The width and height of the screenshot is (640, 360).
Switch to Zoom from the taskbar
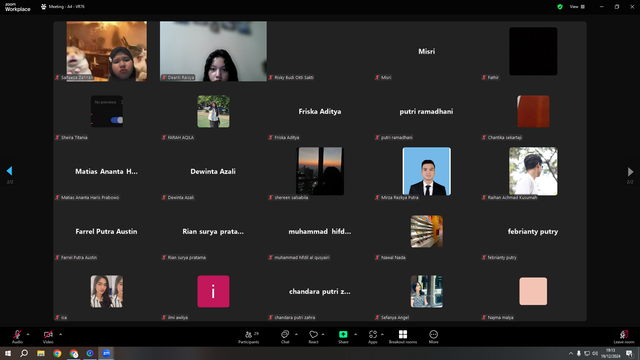pyautogui.click(x=106, y=353)
